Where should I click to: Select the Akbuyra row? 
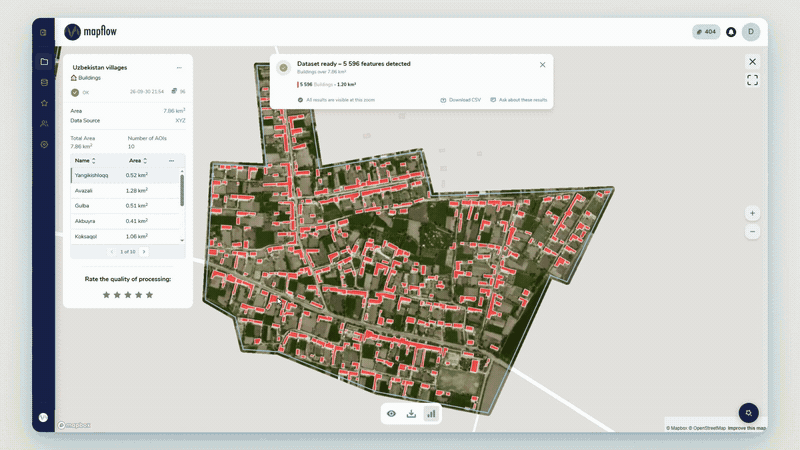[x=126, y=221]
